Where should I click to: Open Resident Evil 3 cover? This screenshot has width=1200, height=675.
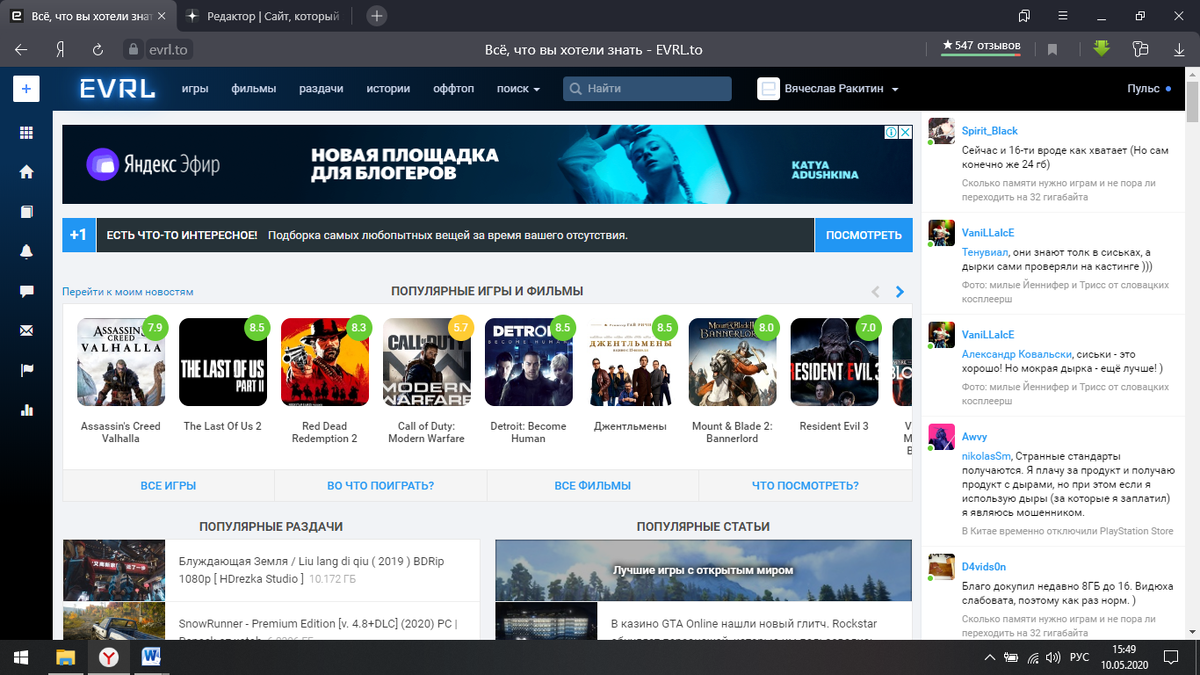pyautogui.click(x=835, y=362)
